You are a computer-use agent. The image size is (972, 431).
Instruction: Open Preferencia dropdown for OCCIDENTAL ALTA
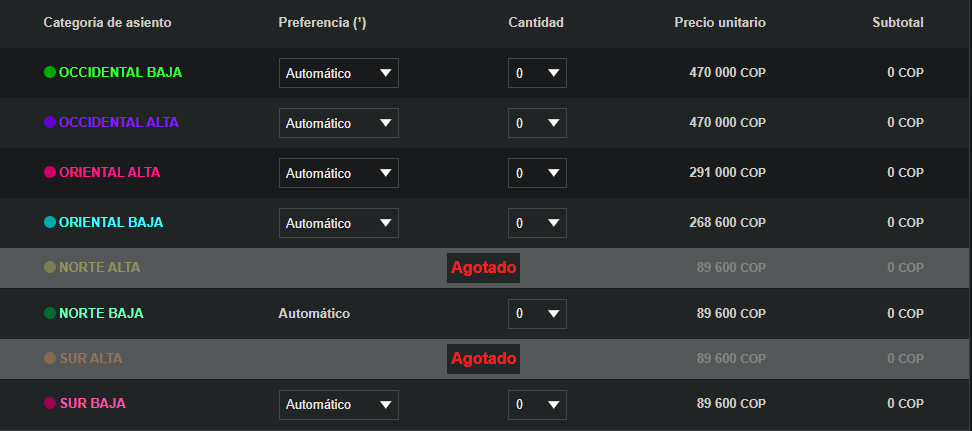click(338, 123)
